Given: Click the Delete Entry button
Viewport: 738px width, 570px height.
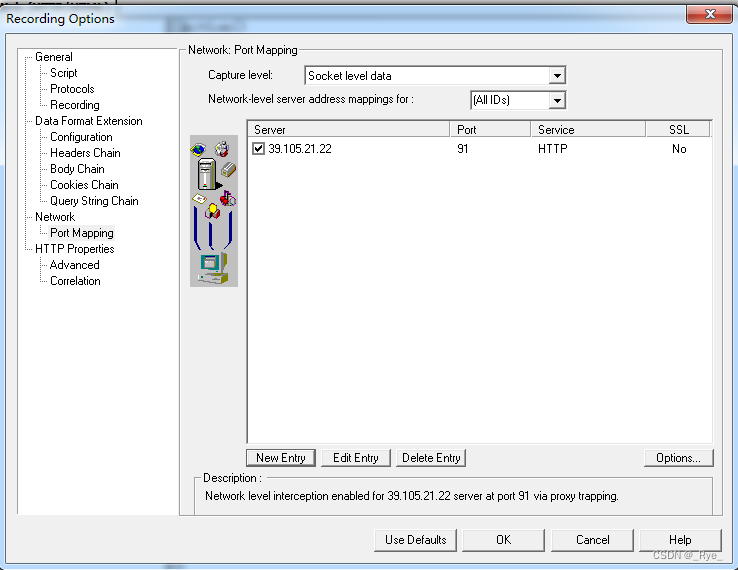Looking at the screenshot, I should point(431,458).
